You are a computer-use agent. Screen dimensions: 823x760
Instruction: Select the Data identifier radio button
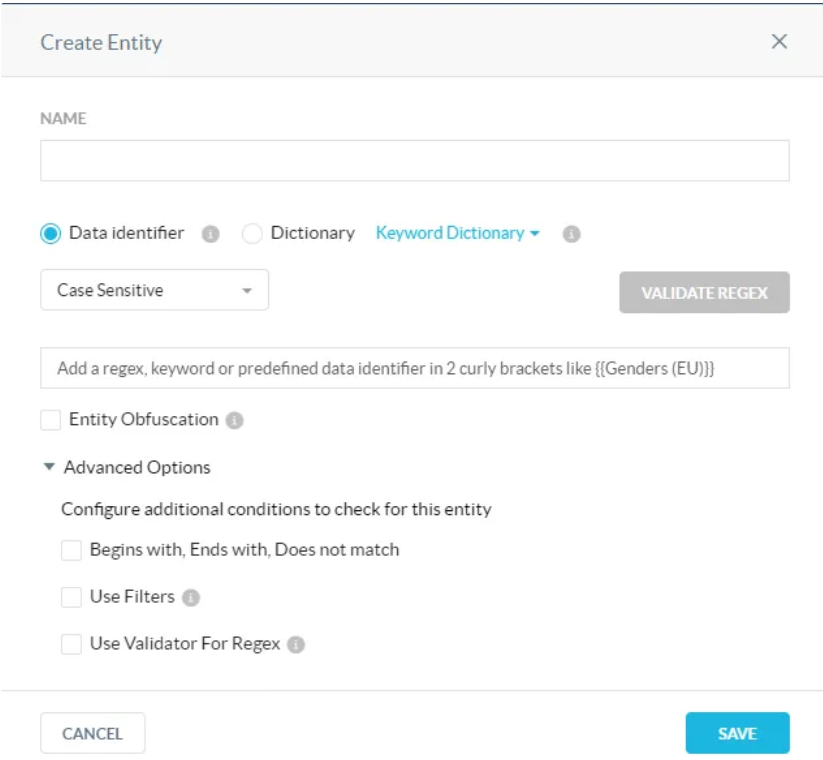tap(51, 234)
